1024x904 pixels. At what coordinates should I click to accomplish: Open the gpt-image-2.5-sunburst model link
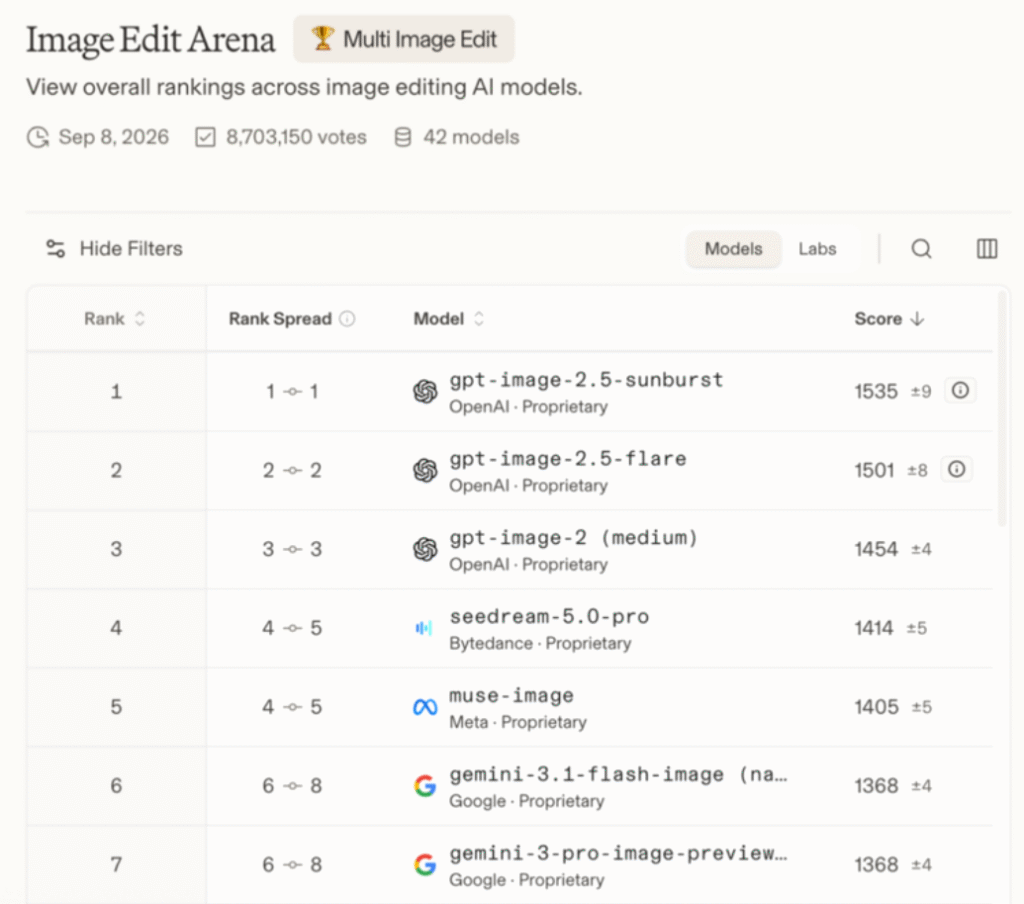click(586, 379)
